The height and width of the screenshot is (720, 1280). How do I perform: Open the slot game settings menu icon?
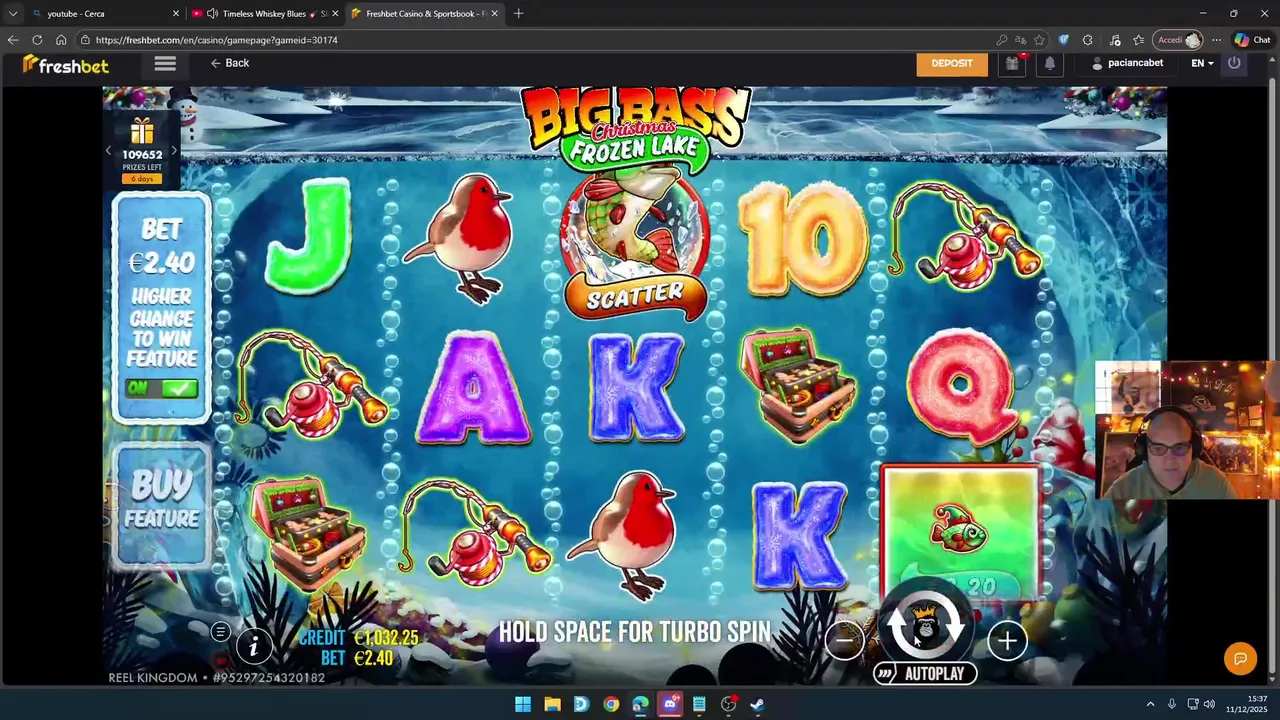click(x=220, y=631)
